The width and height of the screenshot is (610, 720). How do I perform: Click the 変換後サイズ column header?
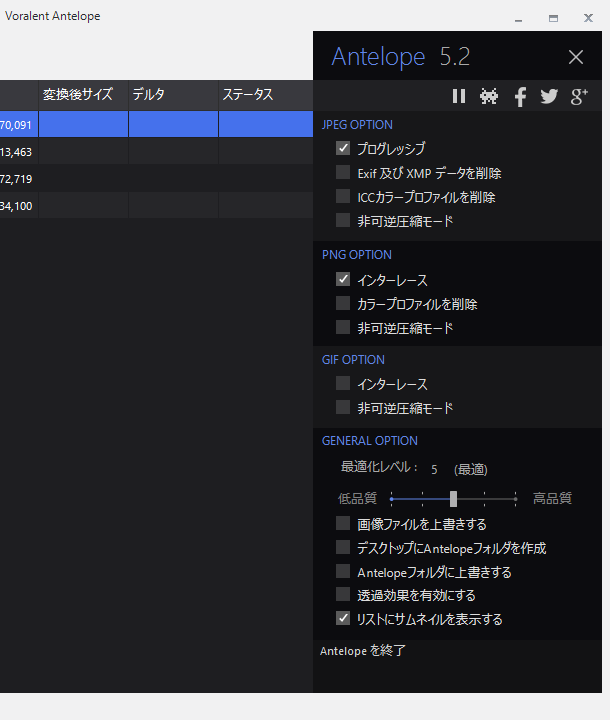coord(83,95)
